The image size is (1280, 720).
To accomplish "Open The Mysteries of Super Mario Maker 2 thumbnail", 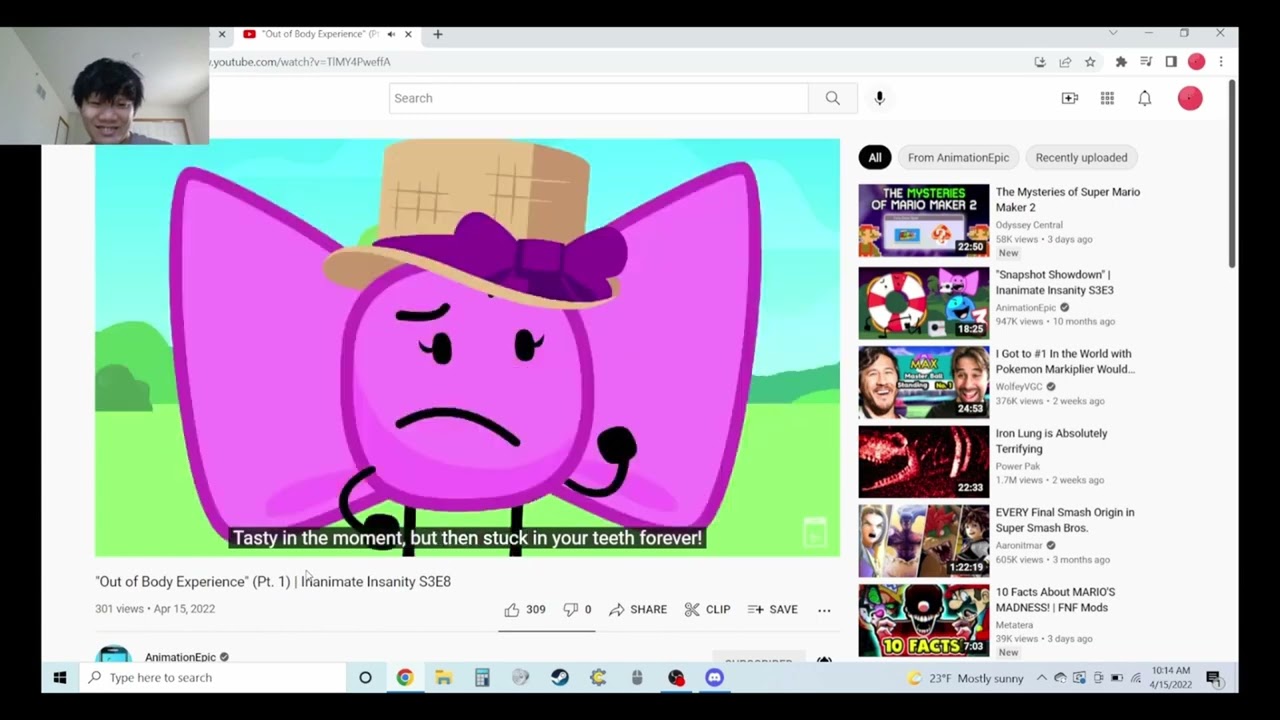I will (x=923, y=220).
